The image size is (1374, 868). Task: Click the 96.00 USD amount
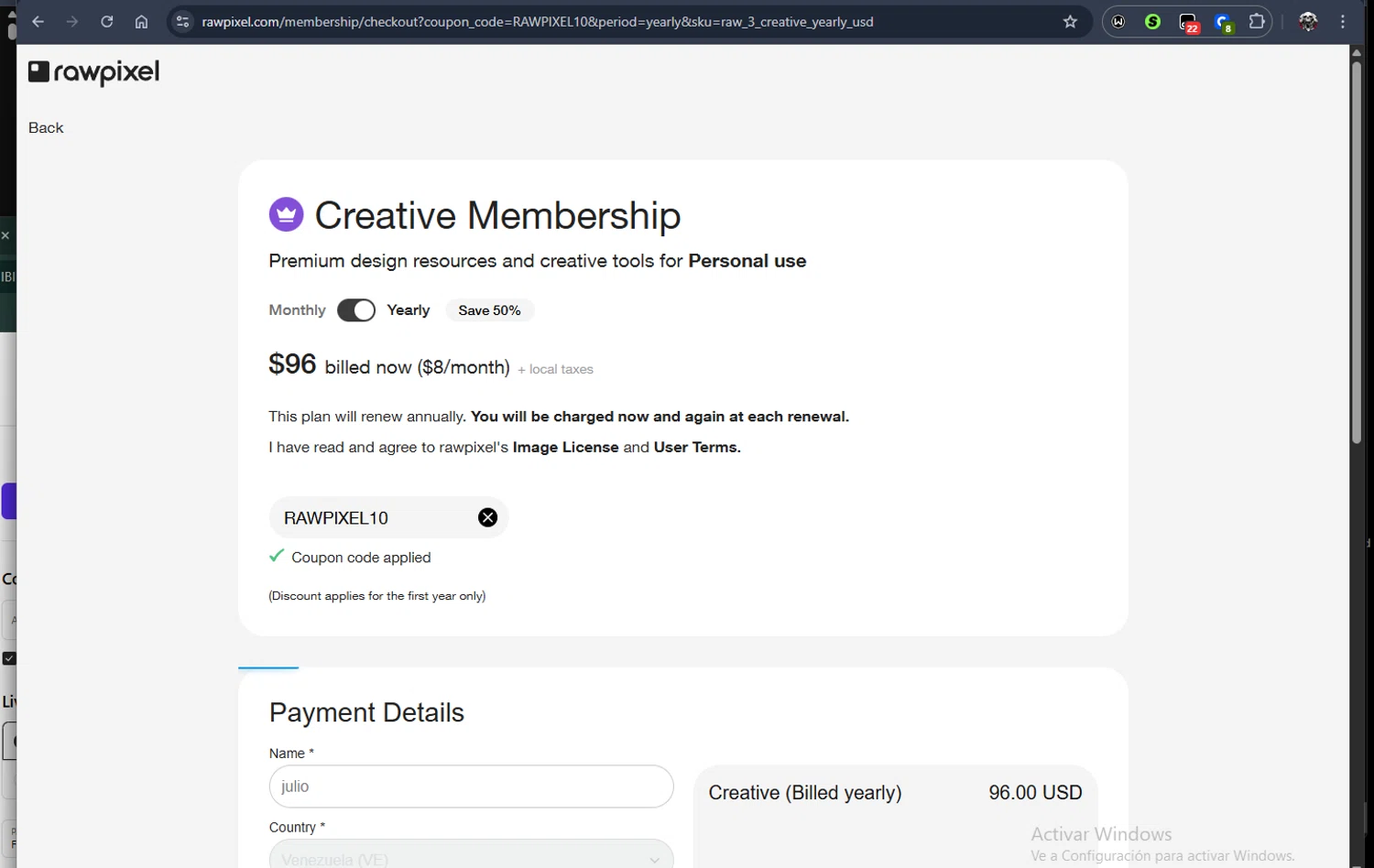click(x=1035, y=793)
